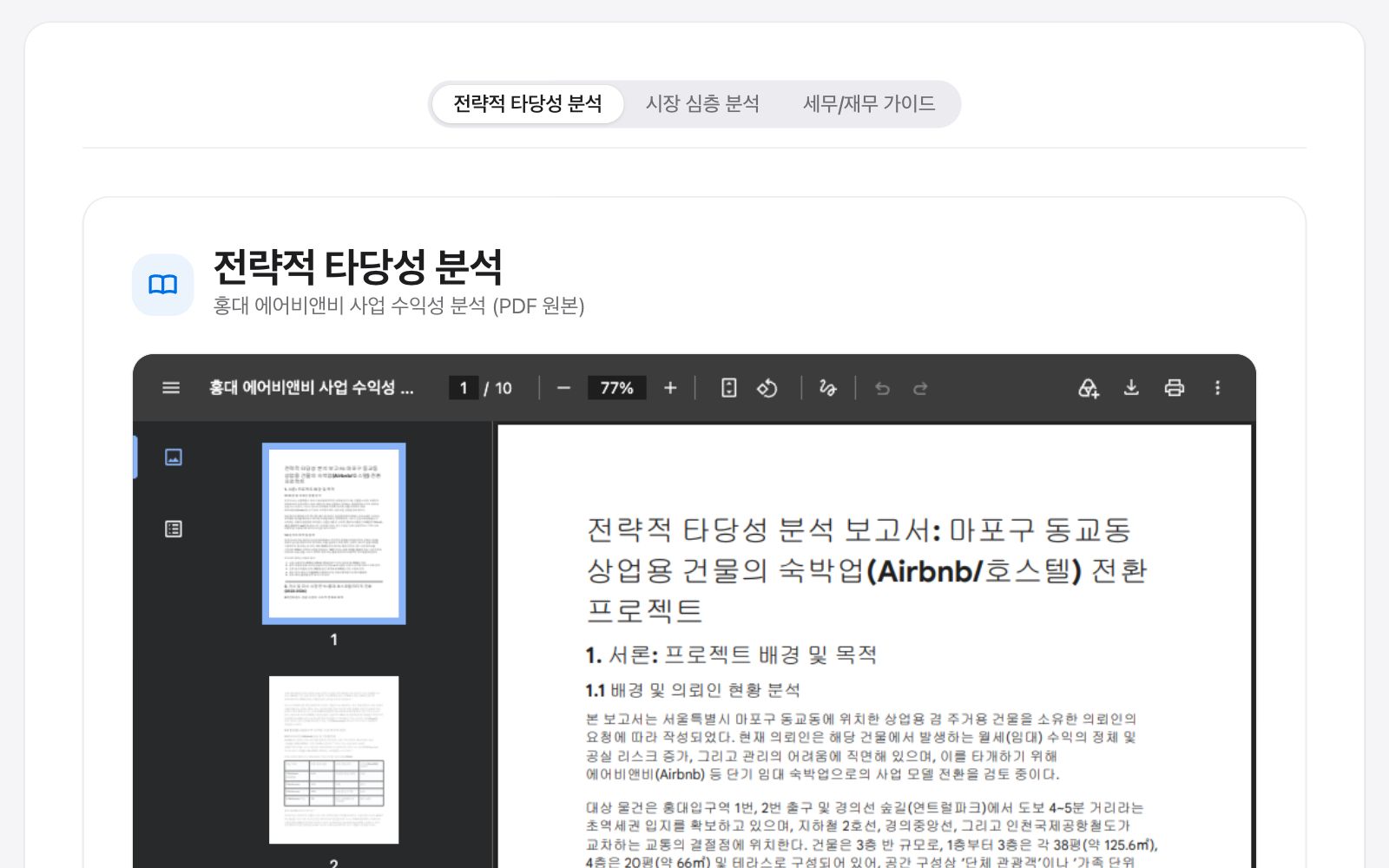Click the total page count / 10
Image resolution: width=1389 pixels, height=868 pixels.
coord(498,388)
